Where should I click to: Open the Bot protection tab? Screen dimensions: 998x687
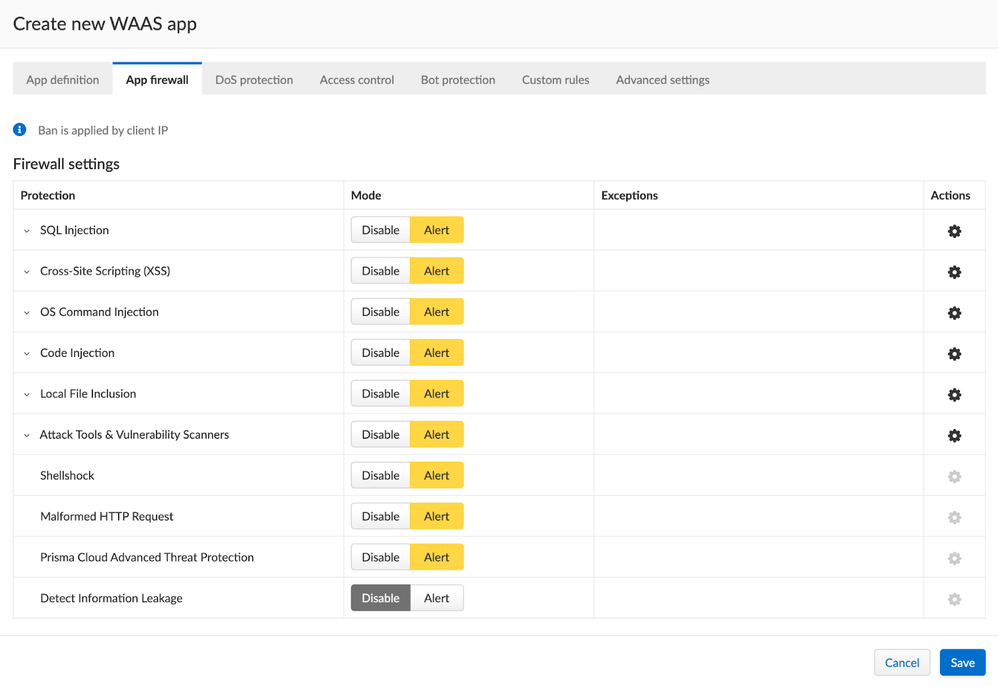coord(457,80)
